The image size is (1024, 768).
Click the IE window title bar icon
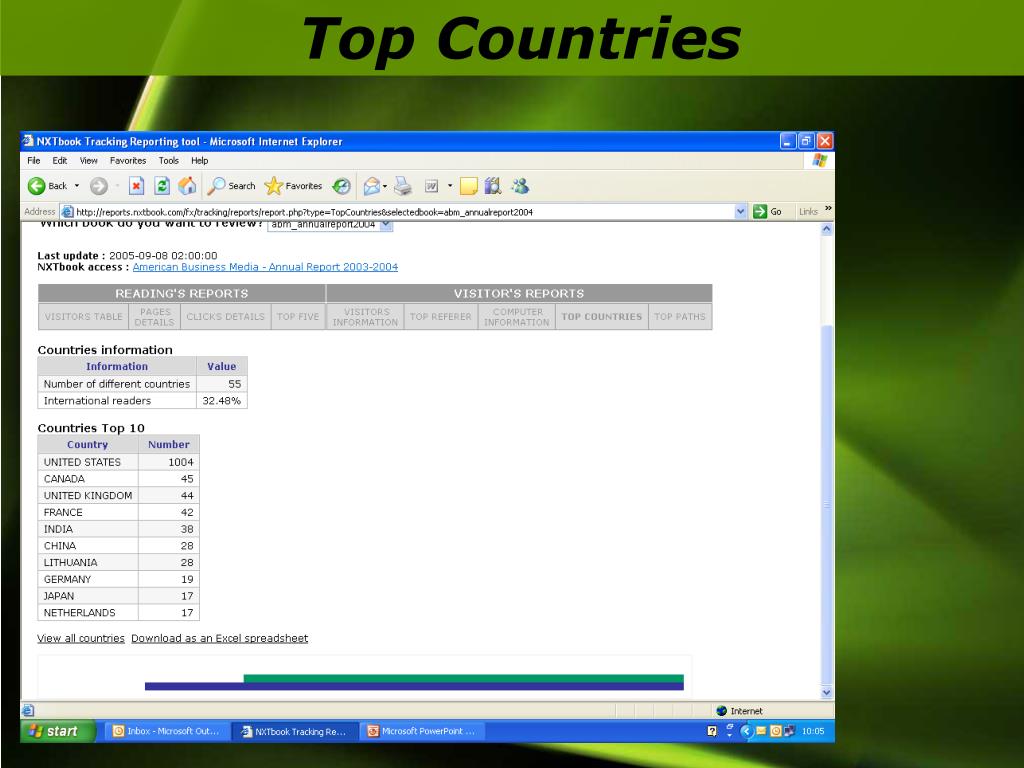pos(28,141)
